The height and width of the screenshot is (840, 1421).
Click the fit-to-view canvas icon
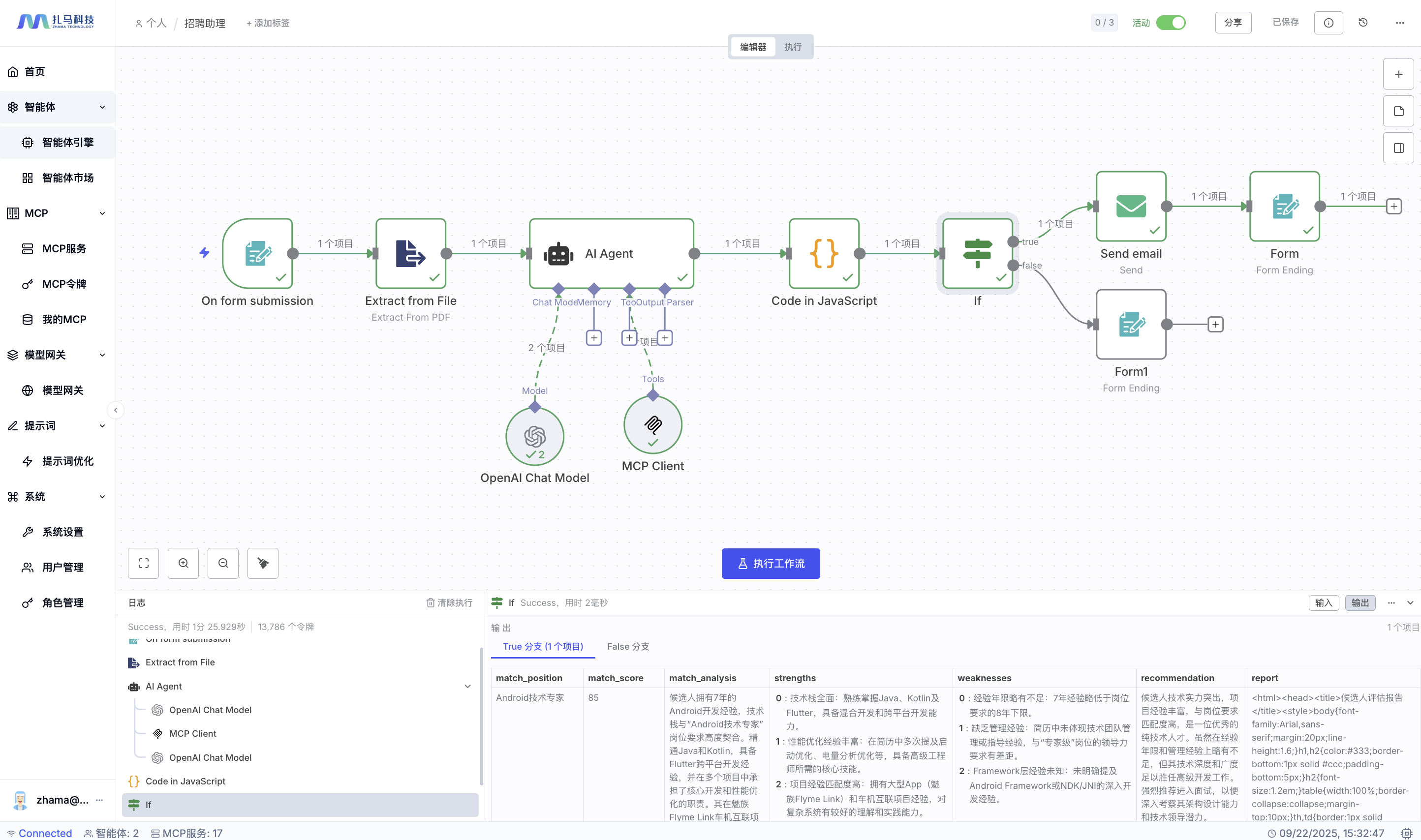(143, 563)
